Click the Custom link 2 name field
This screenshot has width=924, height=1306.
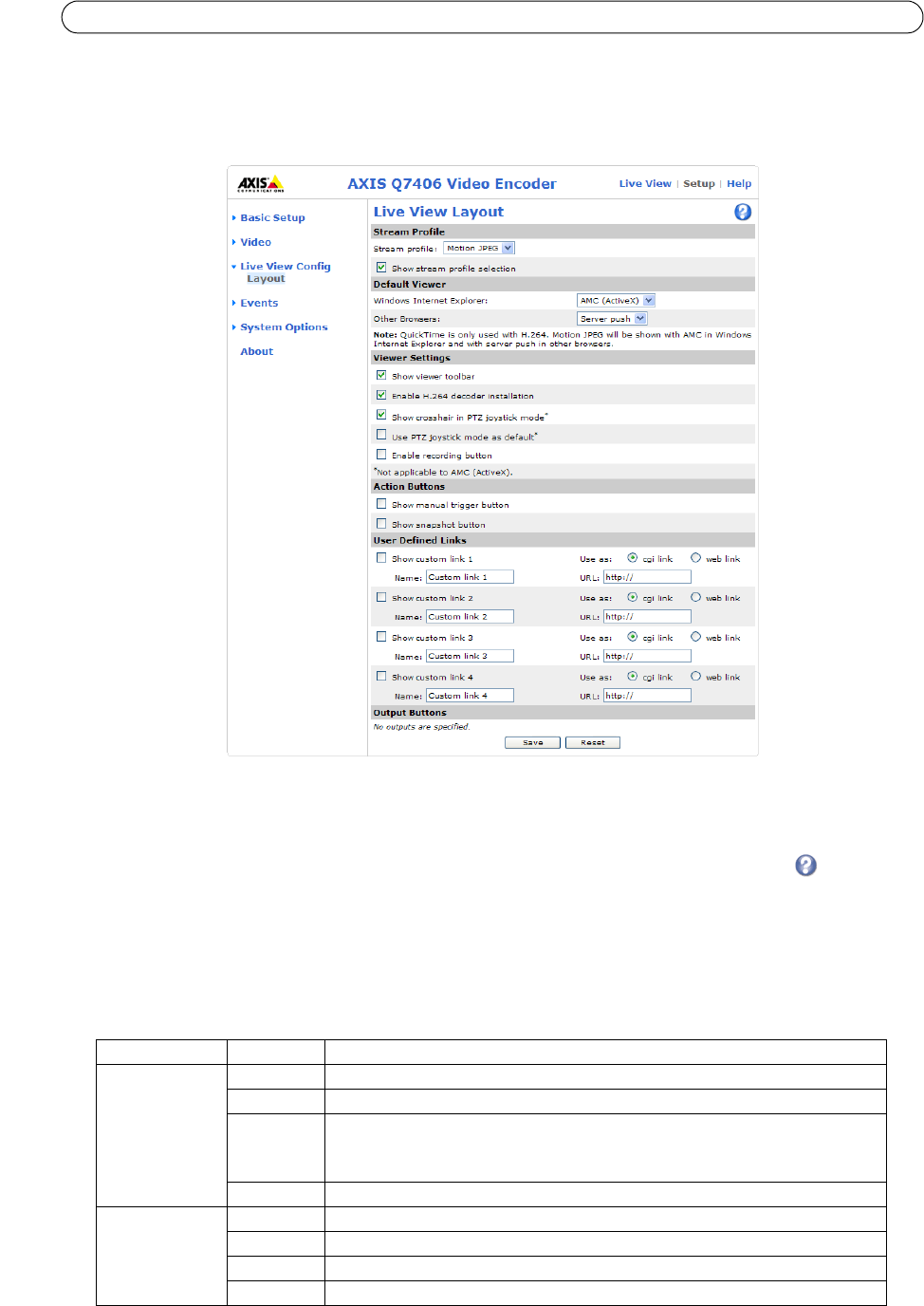coord(470,617)
